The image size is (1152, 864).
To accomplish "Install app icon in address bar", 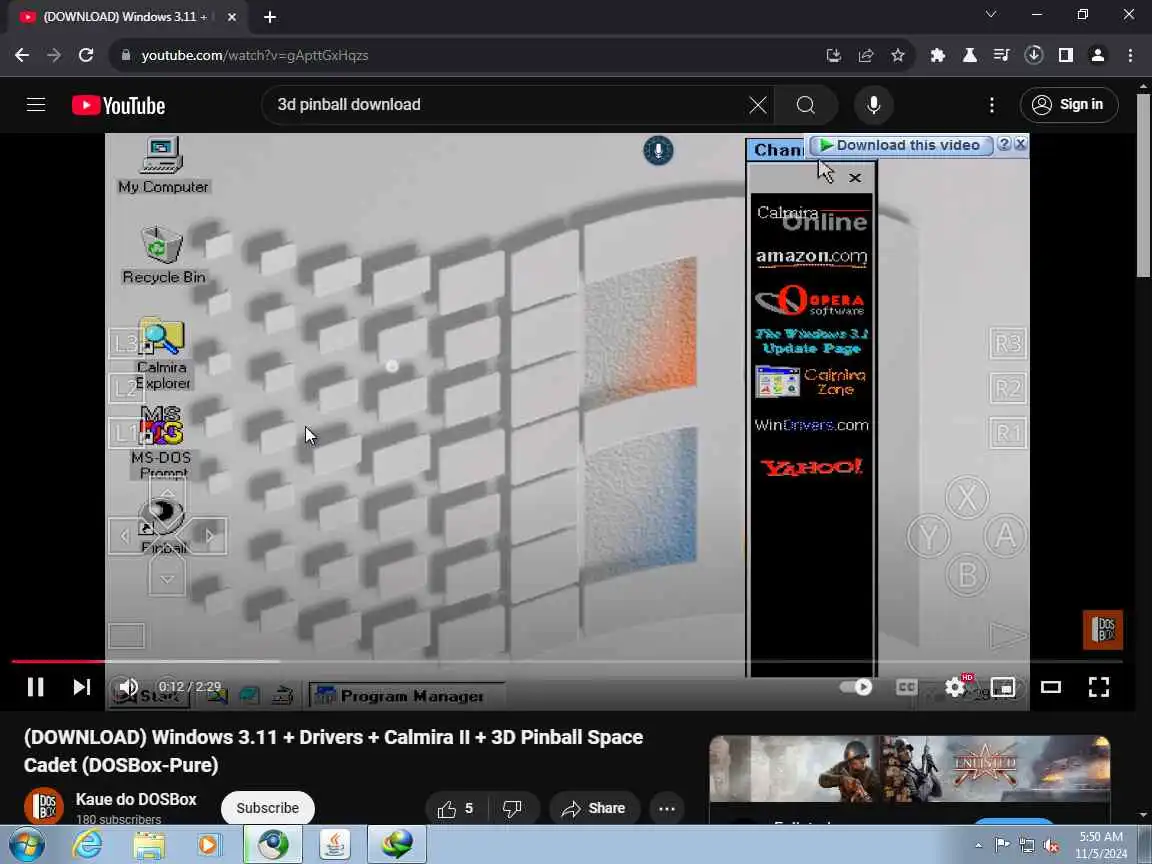I will pyautogui.click(x=833, y=55).
